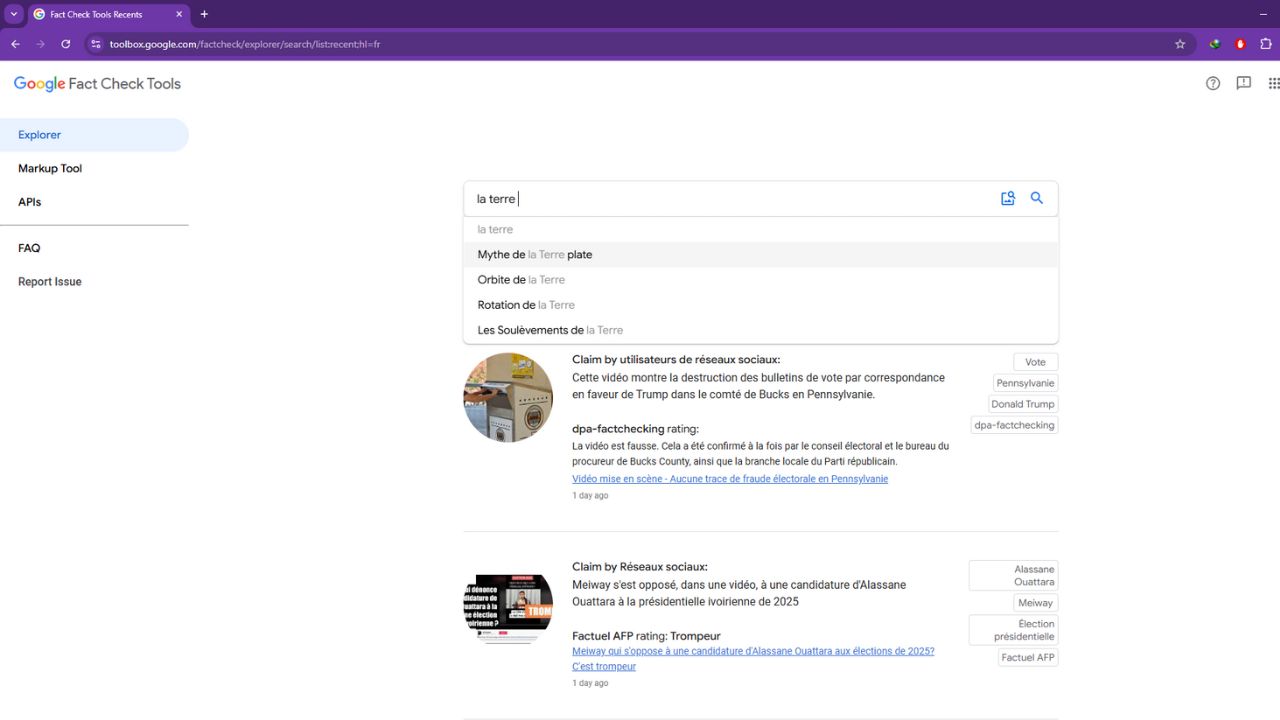The image size is (1280, 720).
Task: Click the image search icon in search box
Action: (x=1008, y=198)
